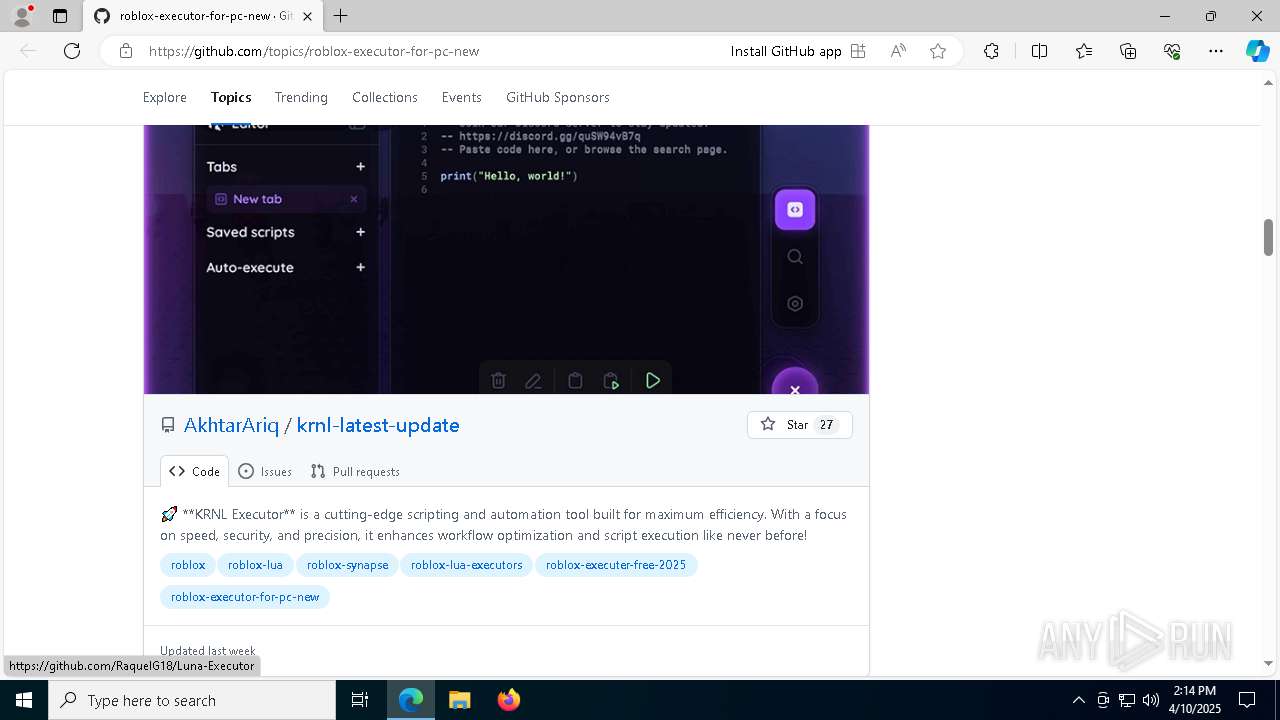This screenshot has width=1280, height=720.
Task: Open the roblox-executor-for-pc-new topic tag
Action: point(245,597)
